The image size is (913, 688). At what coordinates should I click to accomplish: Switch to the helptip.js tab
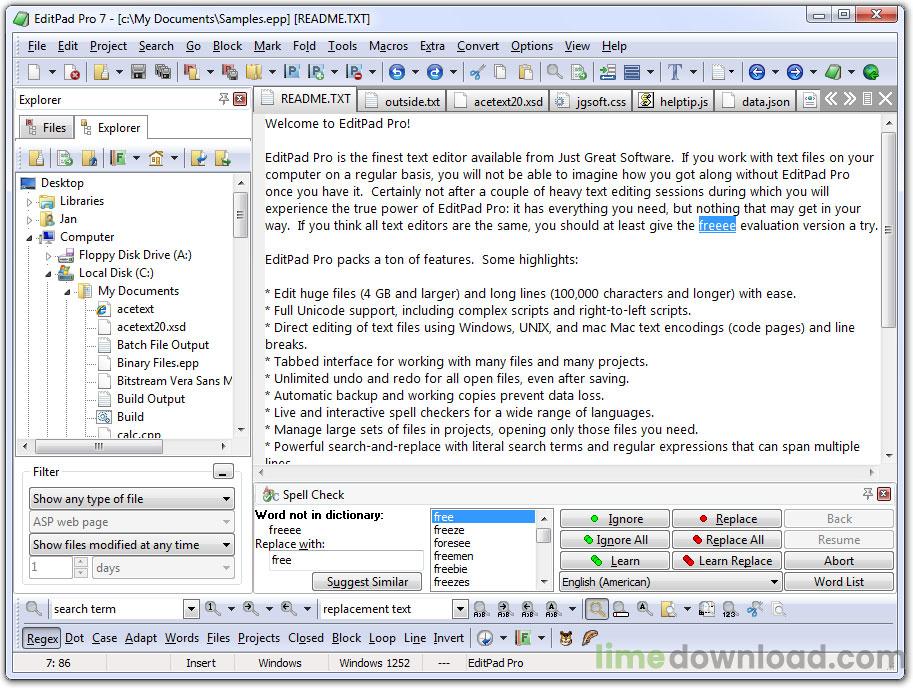click(674, 101)
